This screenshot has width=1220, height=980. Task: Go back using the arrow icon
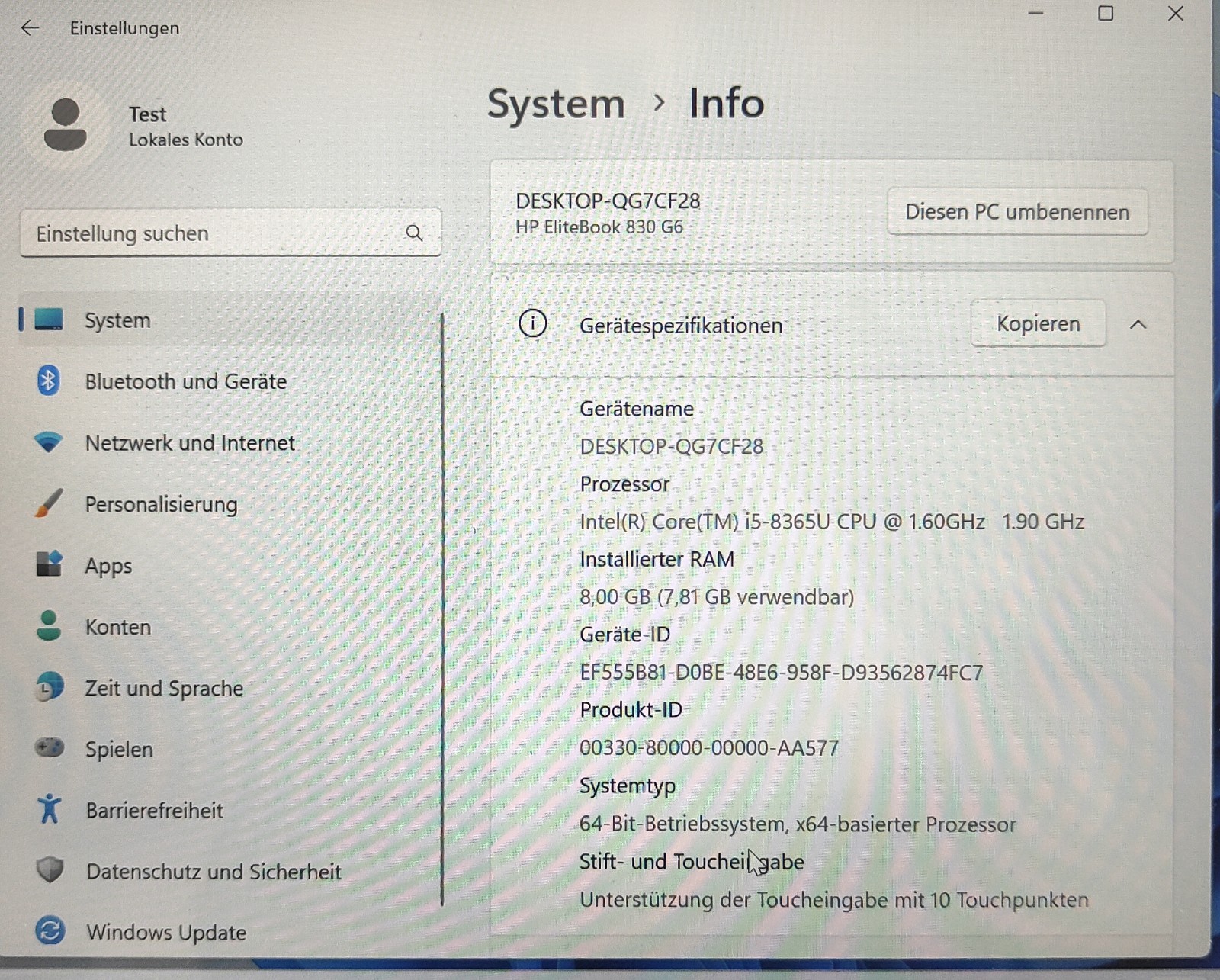coord(30,28)
